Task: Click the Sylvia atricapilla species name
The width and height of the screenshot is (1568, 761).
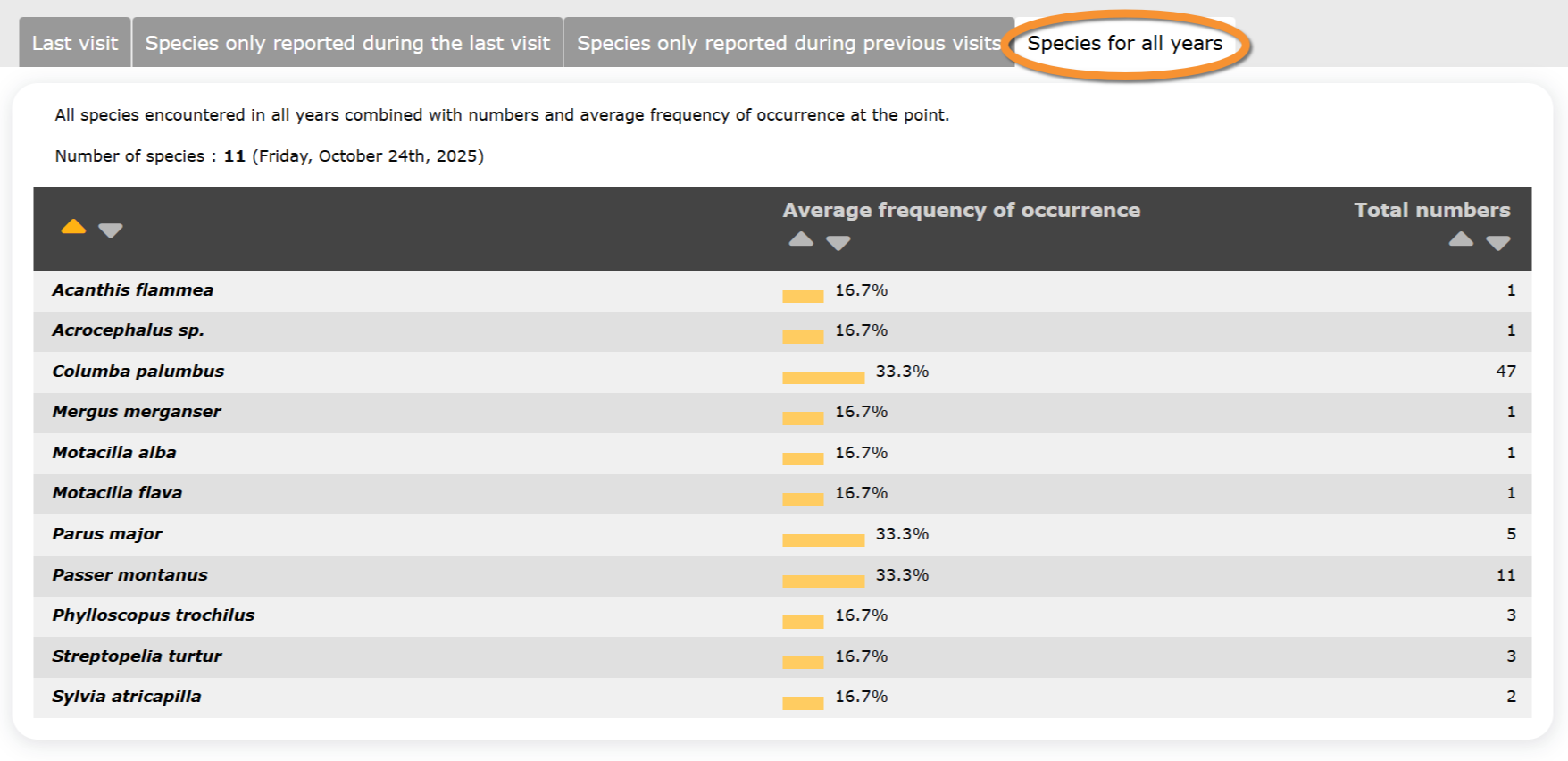Action: point(127,697)
